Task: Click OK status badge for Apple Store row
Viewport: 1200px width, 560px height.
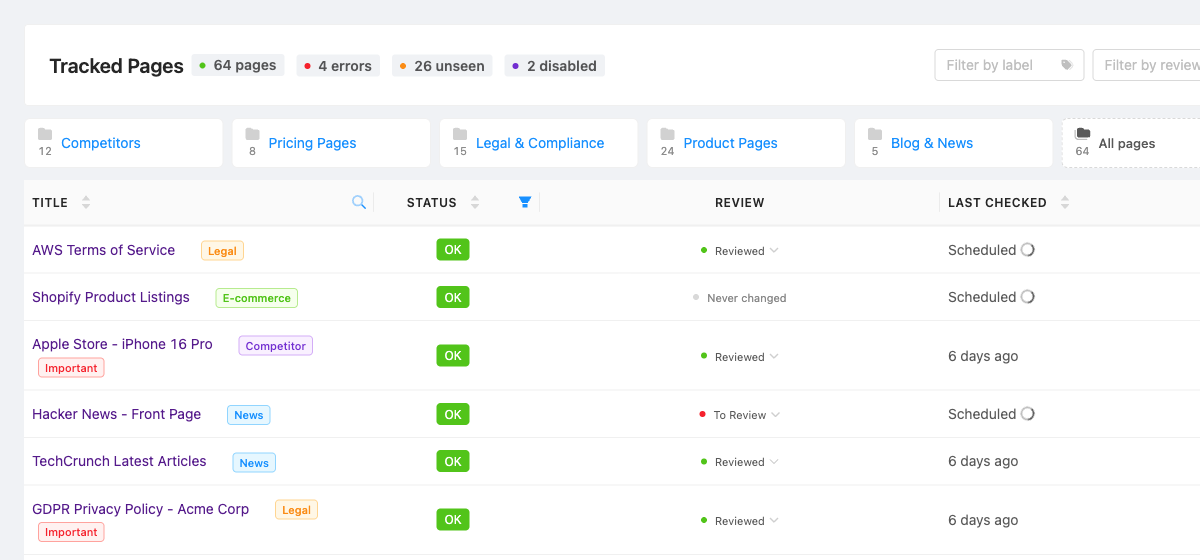Action: 453,355
